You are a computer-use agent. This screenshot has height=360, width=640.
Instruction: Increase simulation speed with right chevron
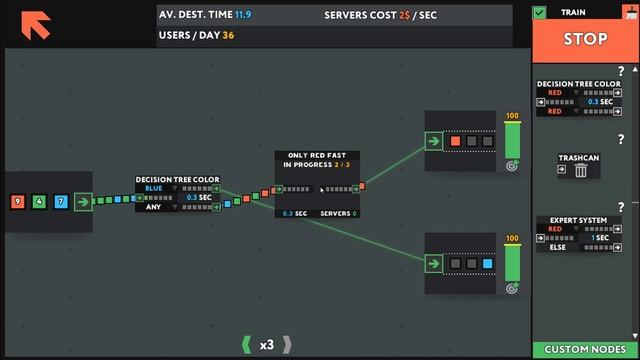pyautogui.click(x=287, y=345)
